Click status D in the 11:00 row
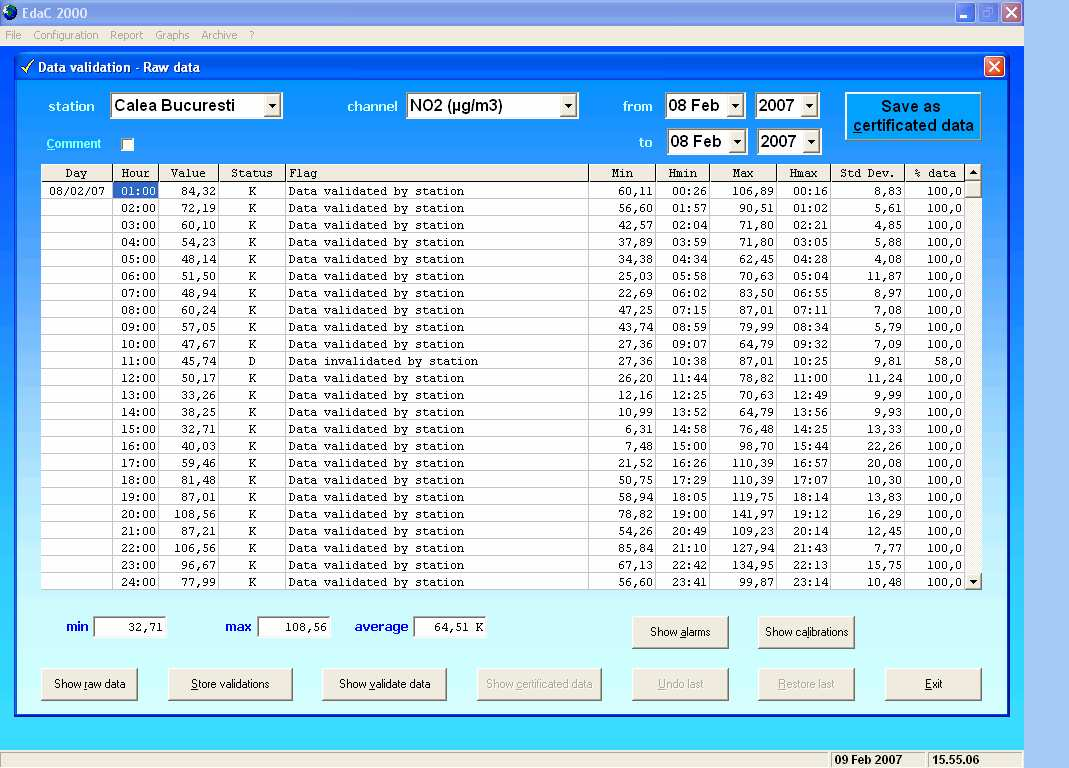The width and height of the screenshot is (1069, 768). point(252,361)
